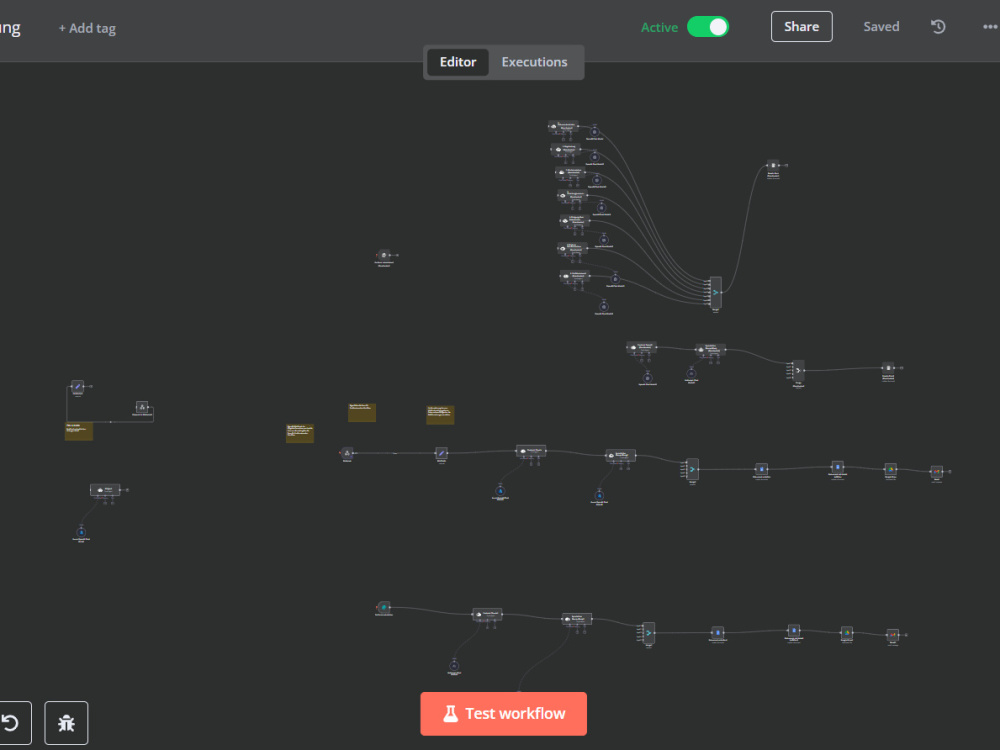Select the document node ending the second-from-top workflow
The height and width of the screenshot is (750, 1000).
click(x=888, y=368)
